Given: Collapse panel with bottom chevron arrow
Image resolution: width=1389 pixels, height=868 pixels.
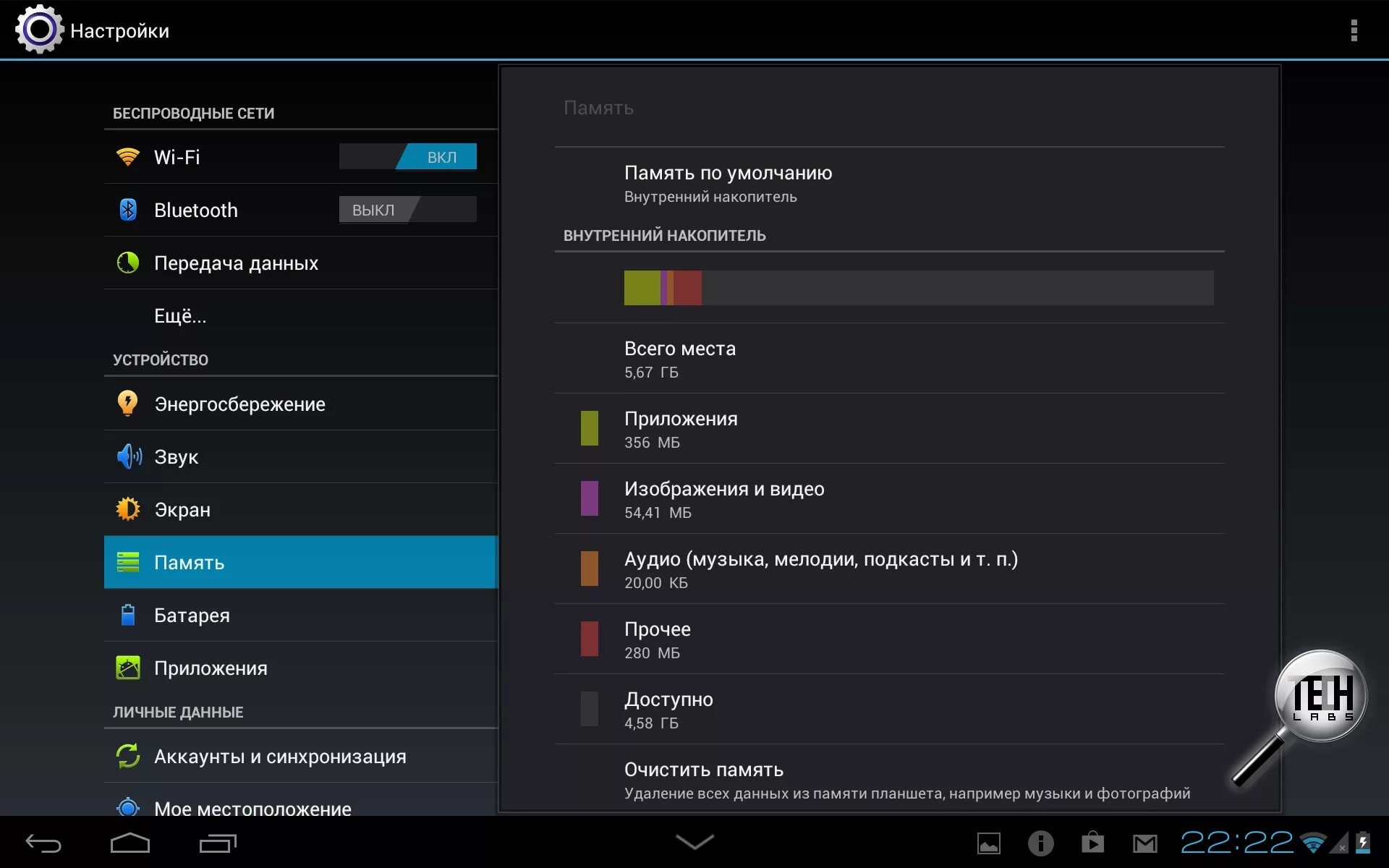Looking at the screenshot, I should [x=694, y=841].
